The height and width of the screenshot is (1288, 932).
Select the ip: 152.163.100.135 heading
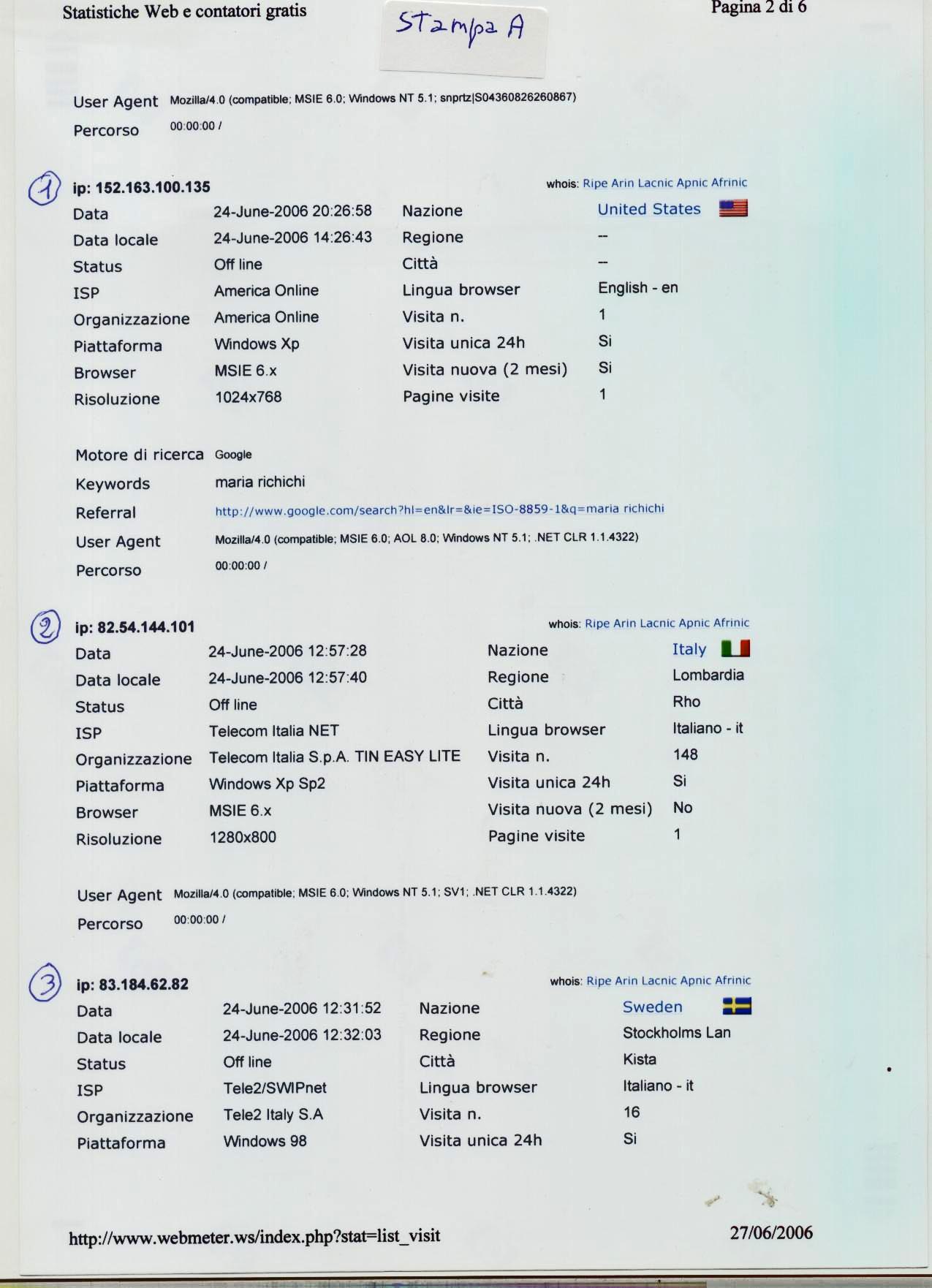click(x=141, y=187)
